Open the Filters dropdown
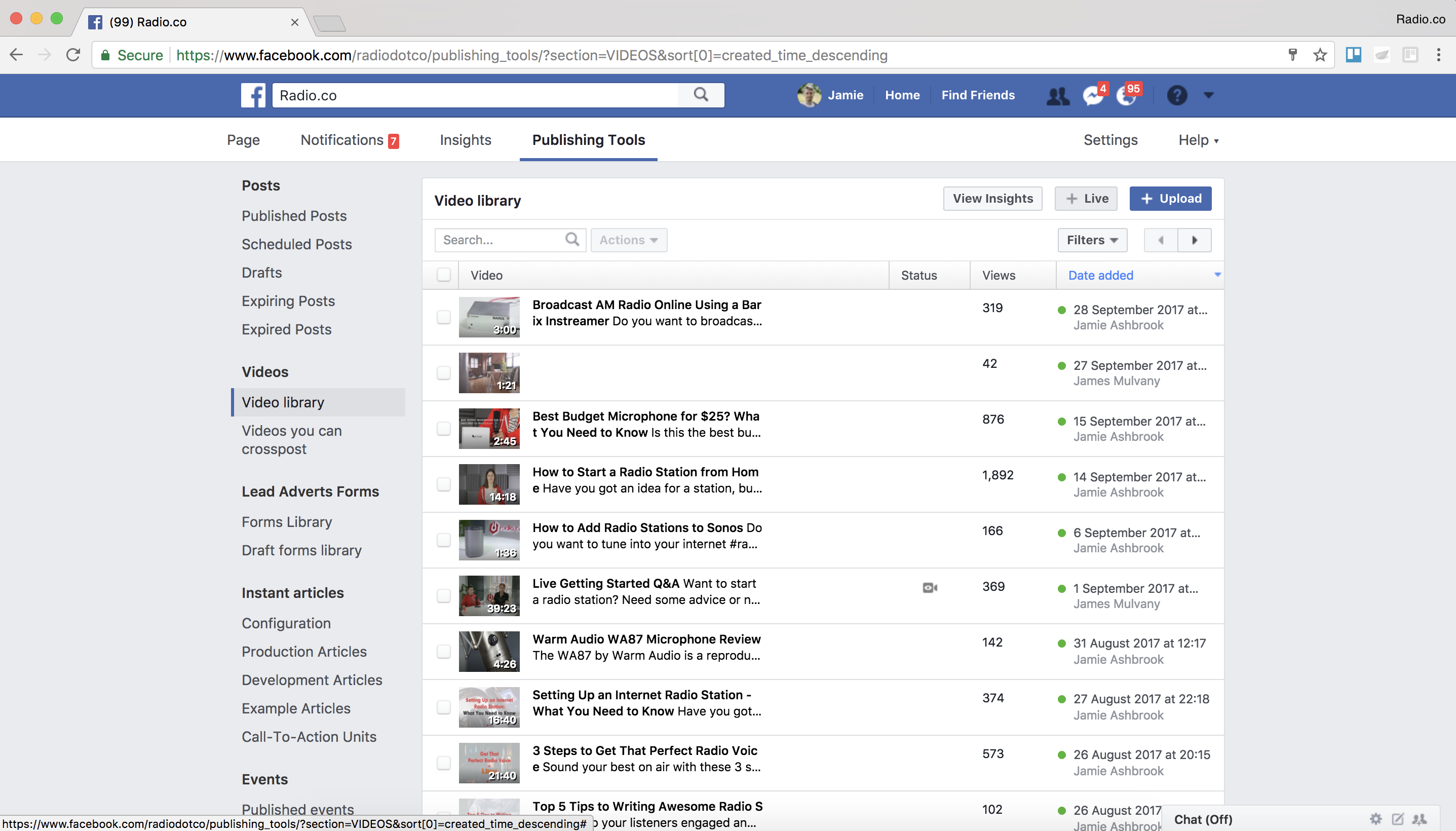Viewport: 1456px width, 831px height. coord(1092,240)
